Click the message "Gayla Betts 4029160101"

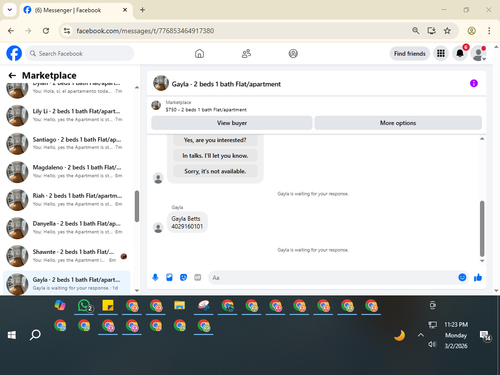click(187, 223)
